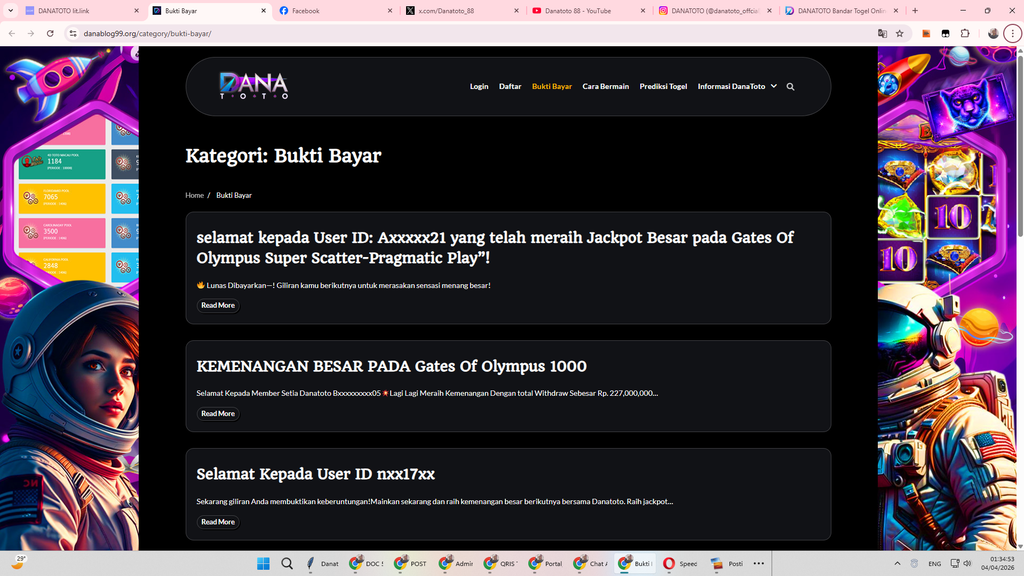
Task: Click the orange extension icon
Action: pos(926,33)
